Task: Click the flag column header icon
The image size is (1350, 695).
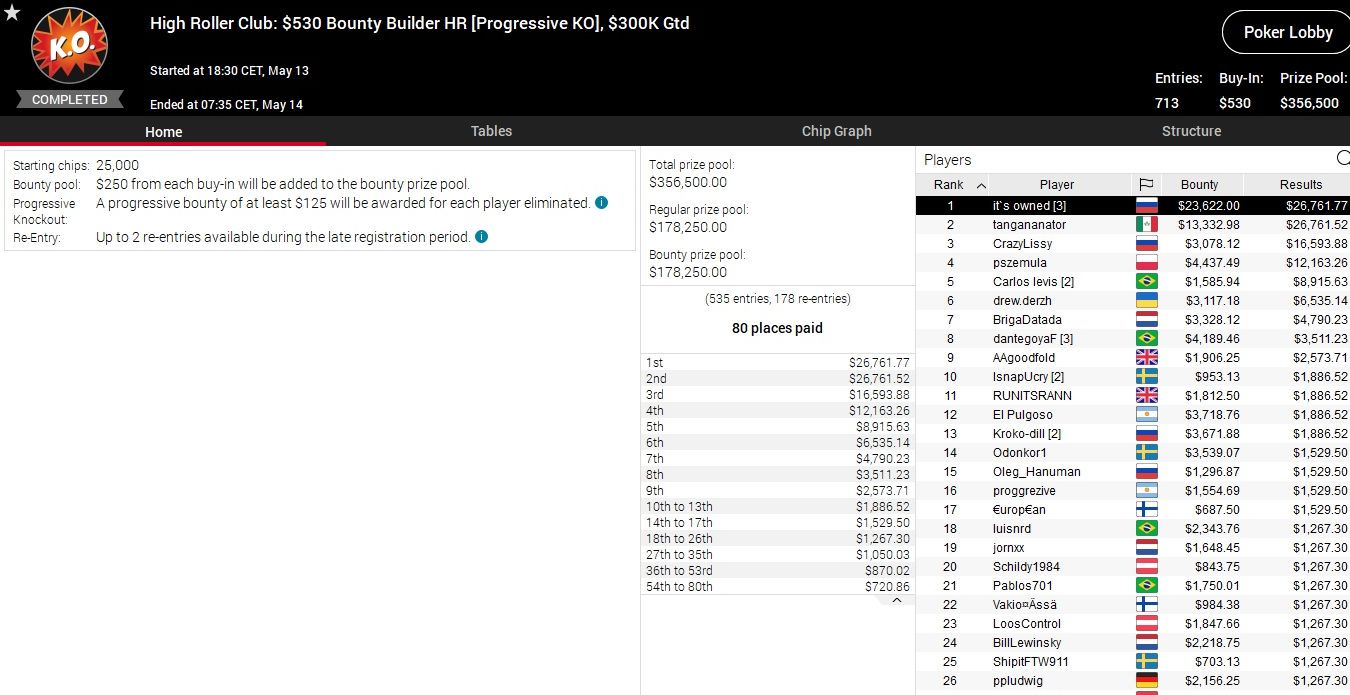Action: (1146, 185)
